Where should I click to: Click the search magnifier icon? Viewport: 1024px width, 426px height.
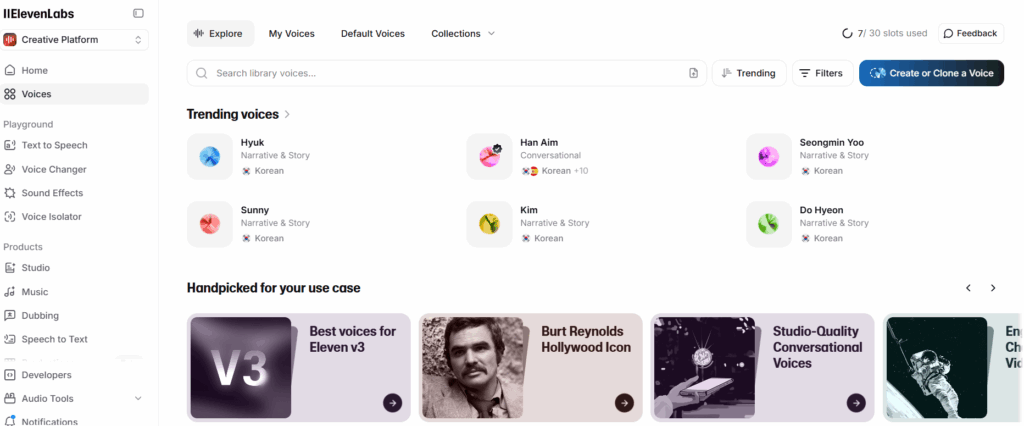(202, 73)
